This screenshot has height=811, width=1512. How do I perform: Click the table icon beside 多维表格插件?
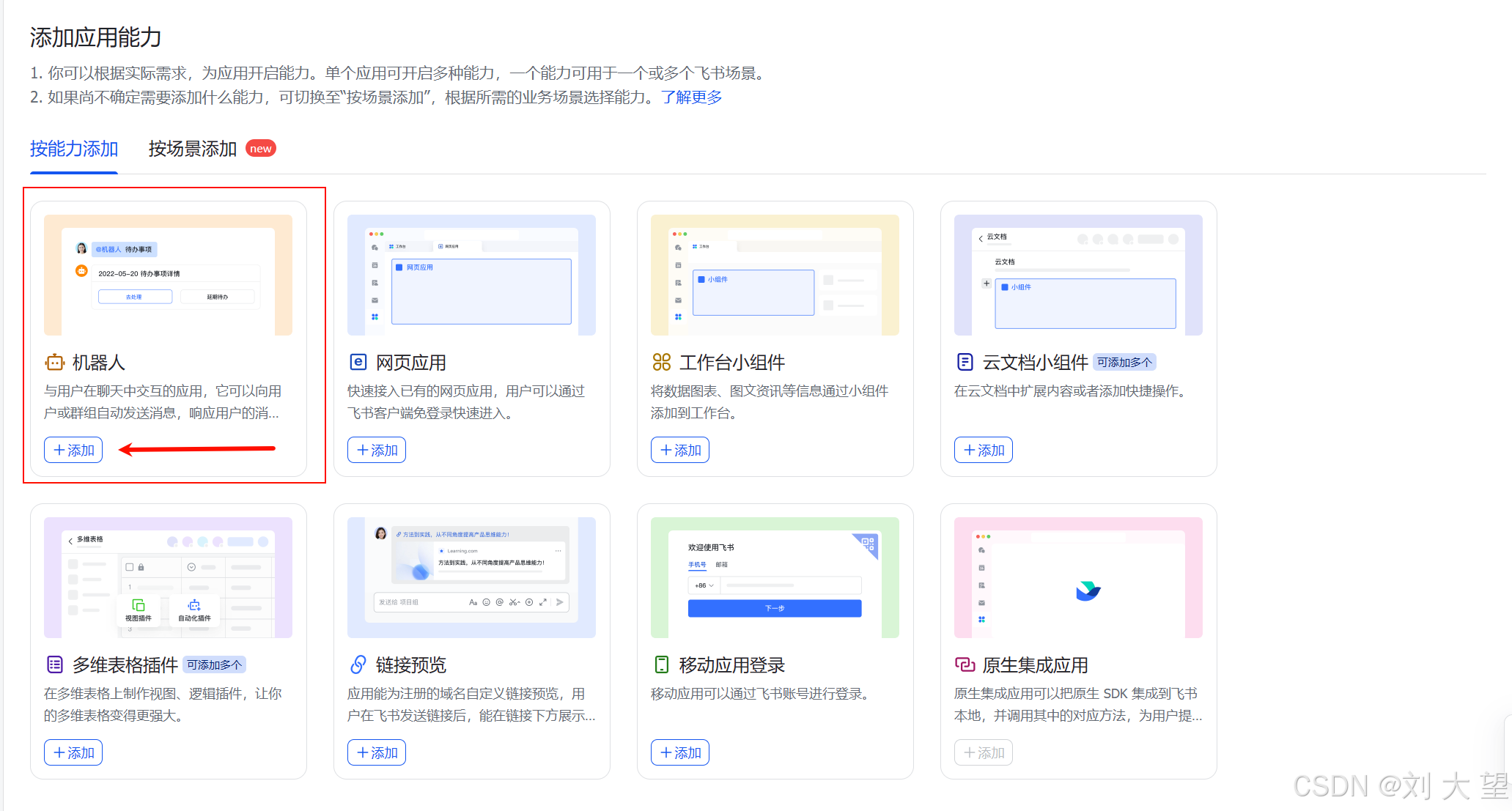pos(55,664)
